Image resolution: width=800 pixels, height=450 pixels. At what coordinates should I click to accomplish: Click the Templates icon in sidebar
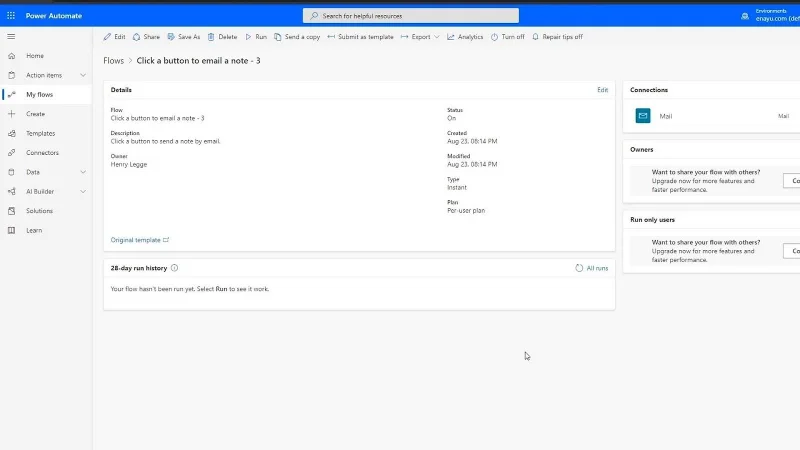pos(12,133)
